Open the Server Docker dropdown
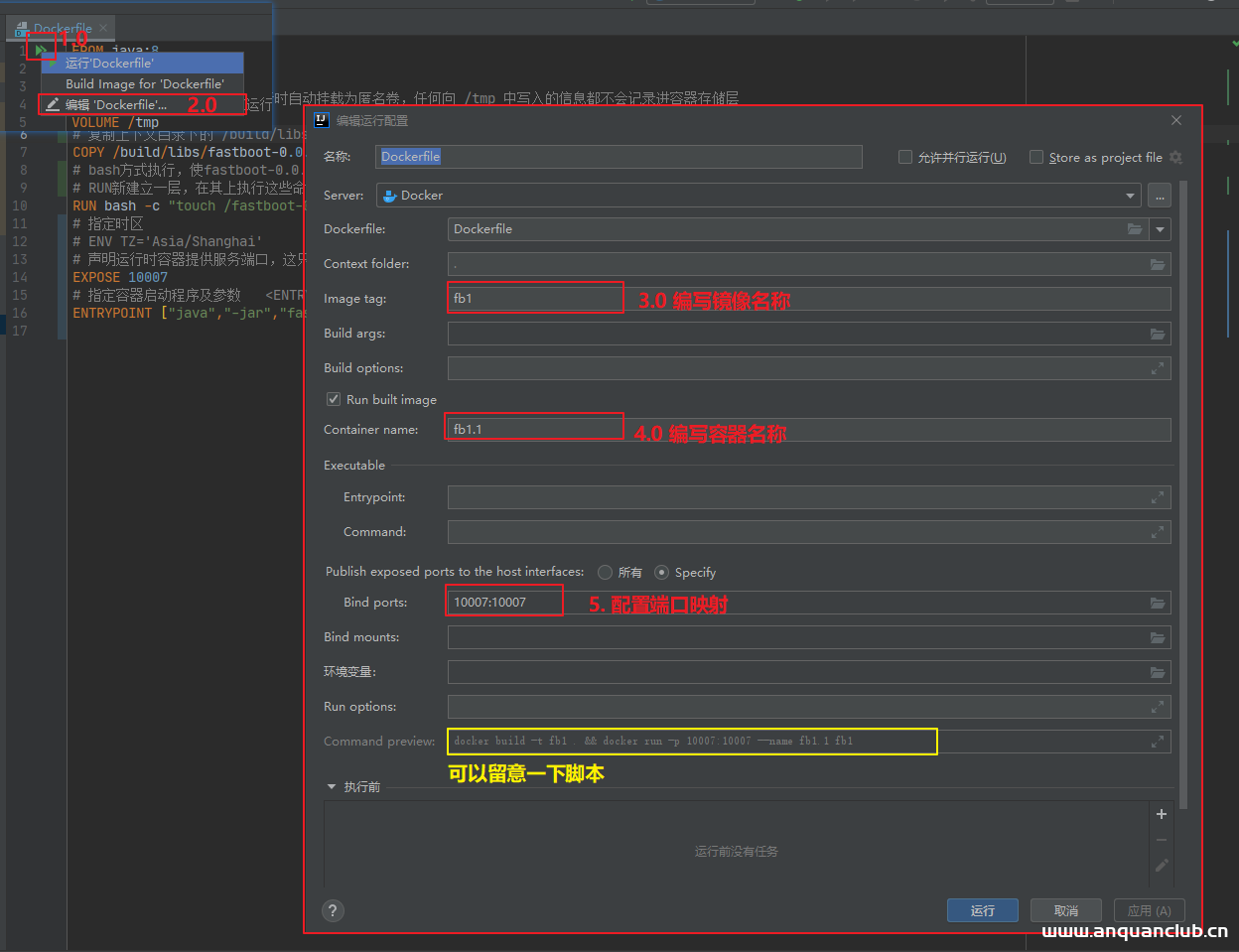Image resolution: width=1239 pixels, height=952 pixels. (1130, 196)
